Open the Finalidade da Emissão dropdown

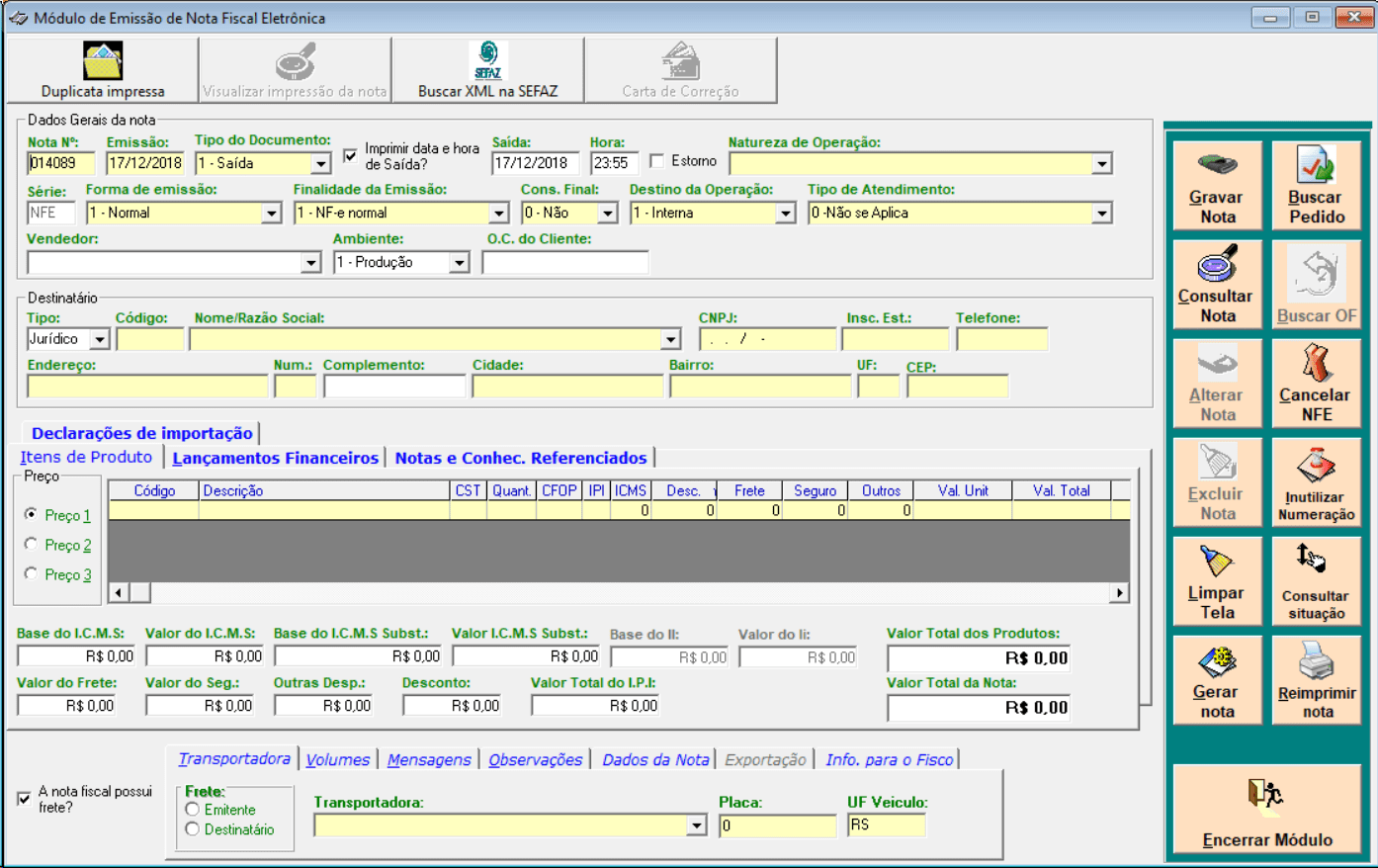coord(498,214)
